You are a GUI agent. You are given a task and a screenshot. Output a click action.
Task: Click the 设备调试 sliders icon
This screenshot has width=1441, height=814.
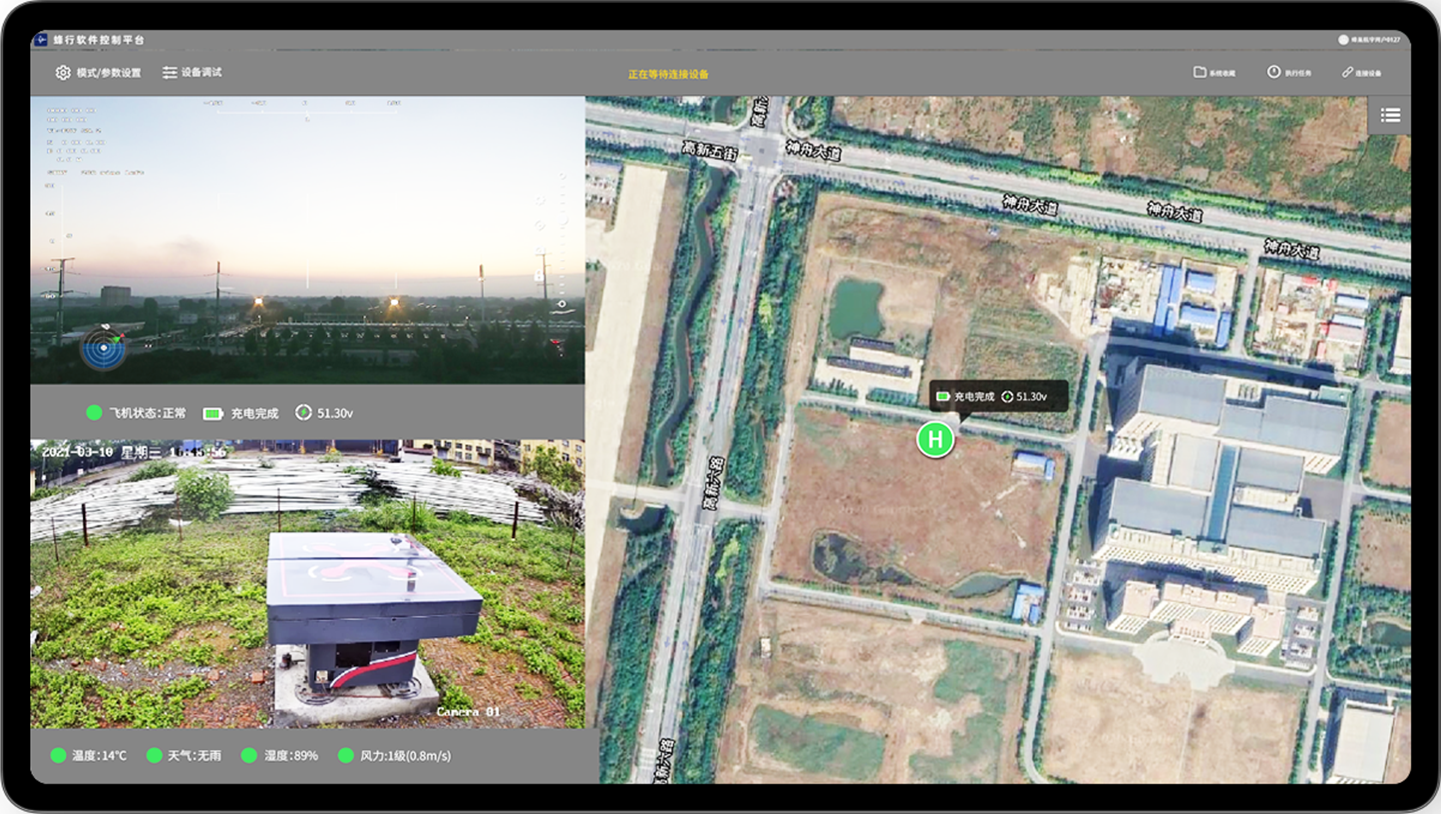pyautogui.click(x=170, y=73)
